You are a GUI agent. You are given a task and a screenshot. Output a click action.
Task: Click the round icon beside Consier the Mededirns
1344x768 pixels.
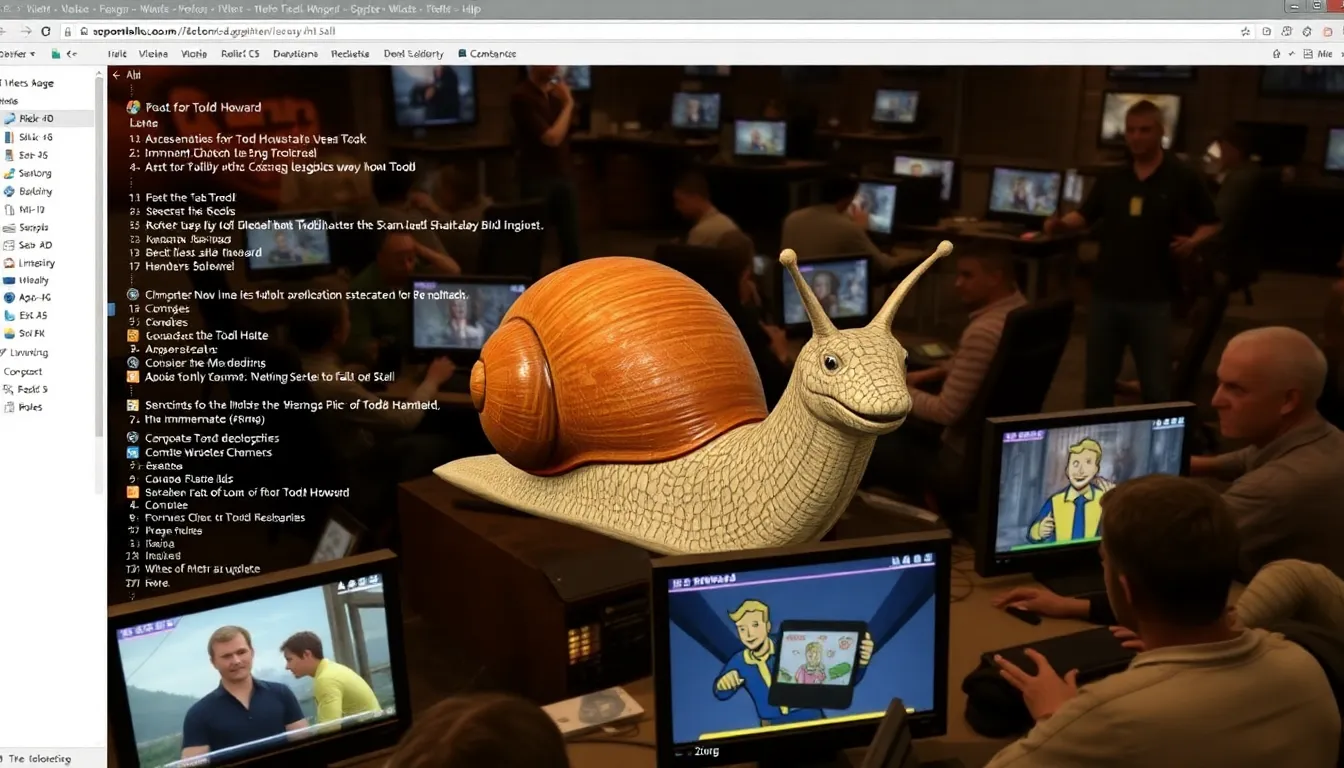133,363
